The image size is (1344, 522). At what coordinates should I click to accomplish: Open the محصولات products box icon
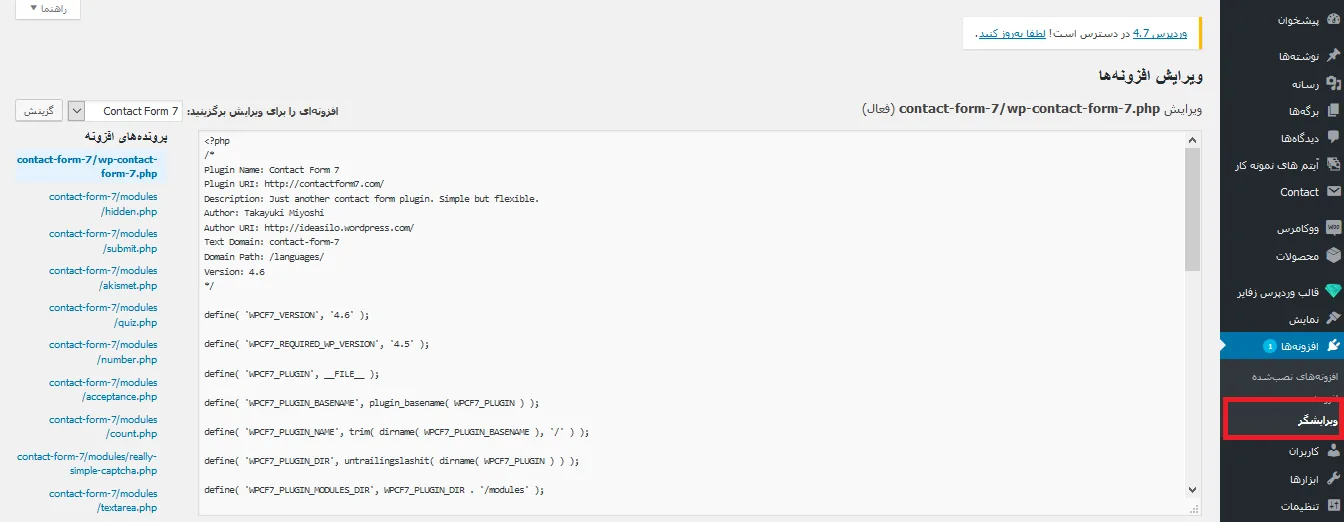tap(1333, 256)
